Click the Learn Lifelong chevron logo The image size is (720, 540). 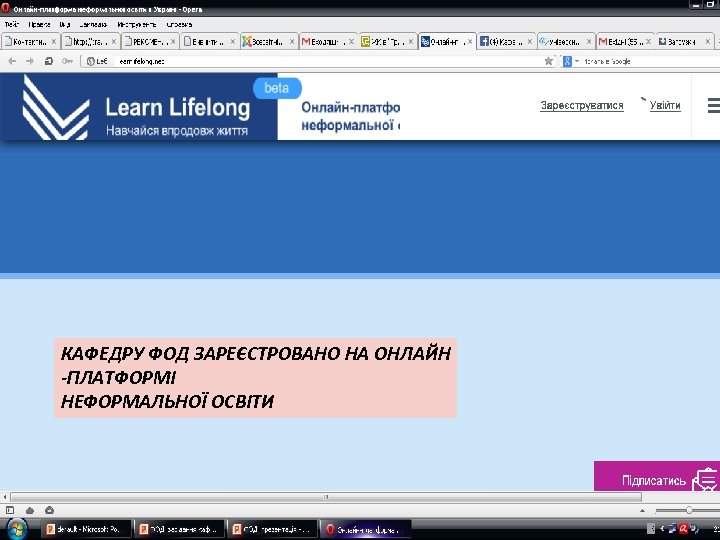coord(56,107)
